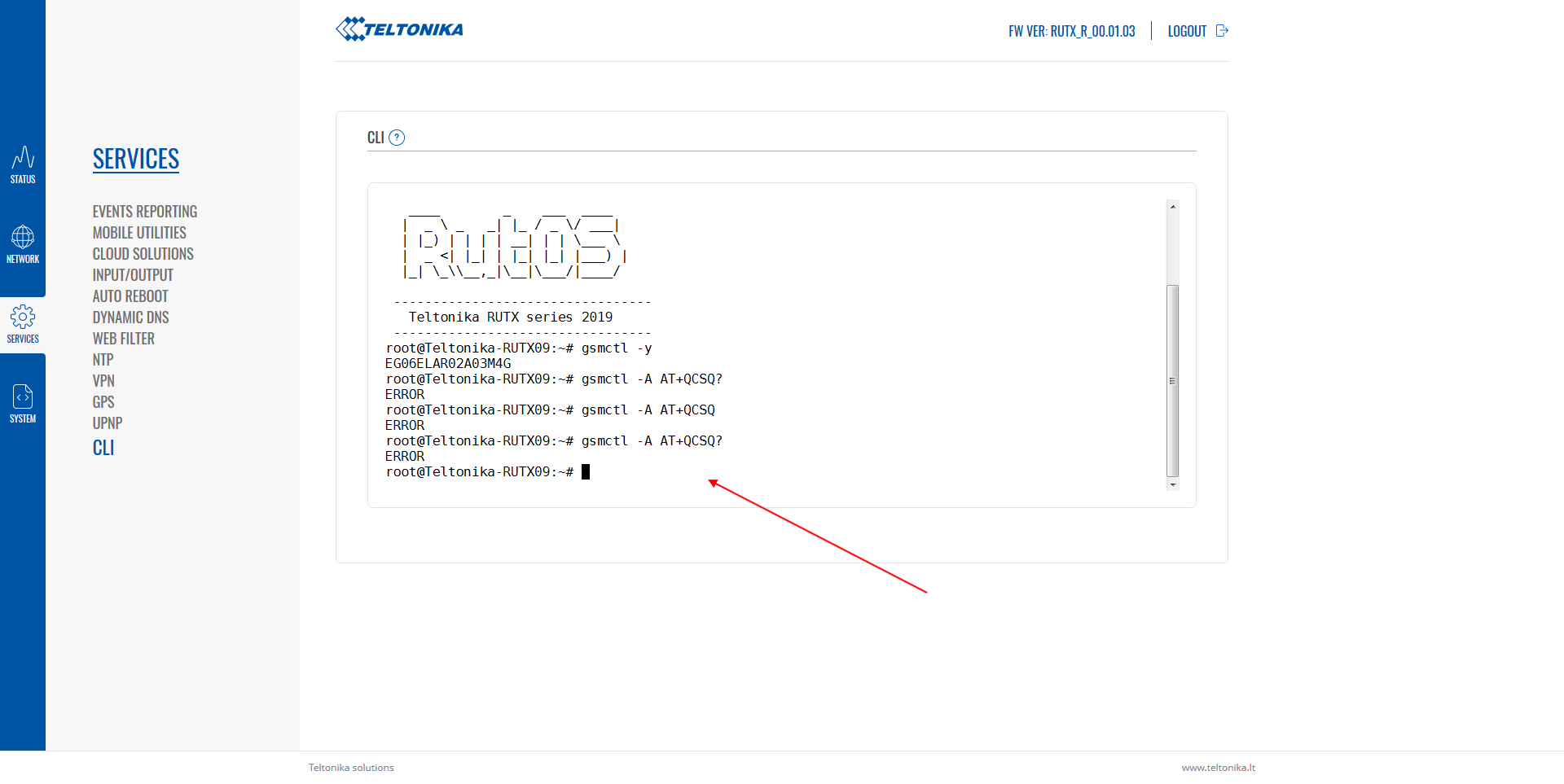Click the Teltonika solutions footer text
The height and width of the screenshot is (784, 1564).
(351, 768)
